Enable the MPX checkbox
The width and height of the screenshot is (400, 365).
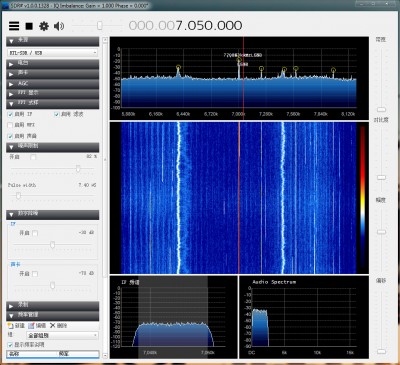[10, 125]
